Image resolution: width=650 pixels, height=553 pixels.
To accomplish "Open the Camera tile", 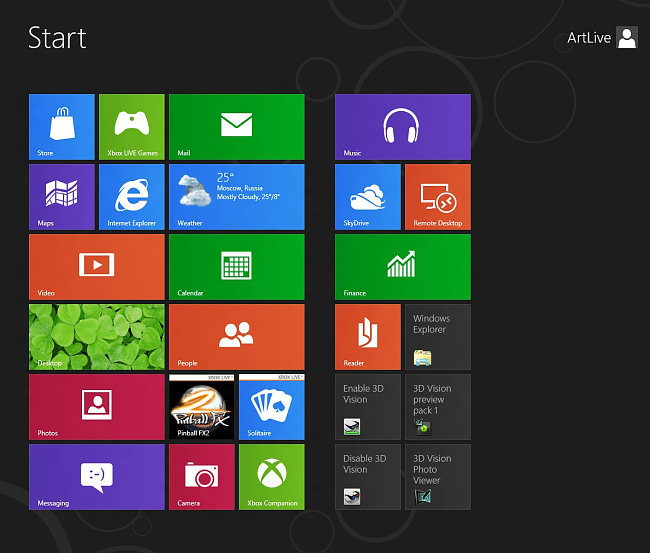I will click(202, 477).
